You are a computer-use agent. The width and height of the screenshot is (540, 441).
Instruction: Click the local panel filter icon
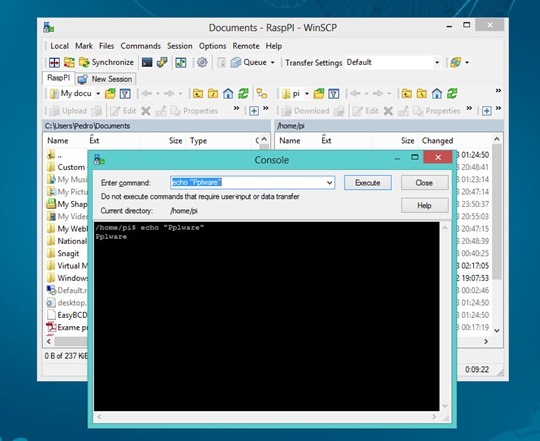pos(125,94)
